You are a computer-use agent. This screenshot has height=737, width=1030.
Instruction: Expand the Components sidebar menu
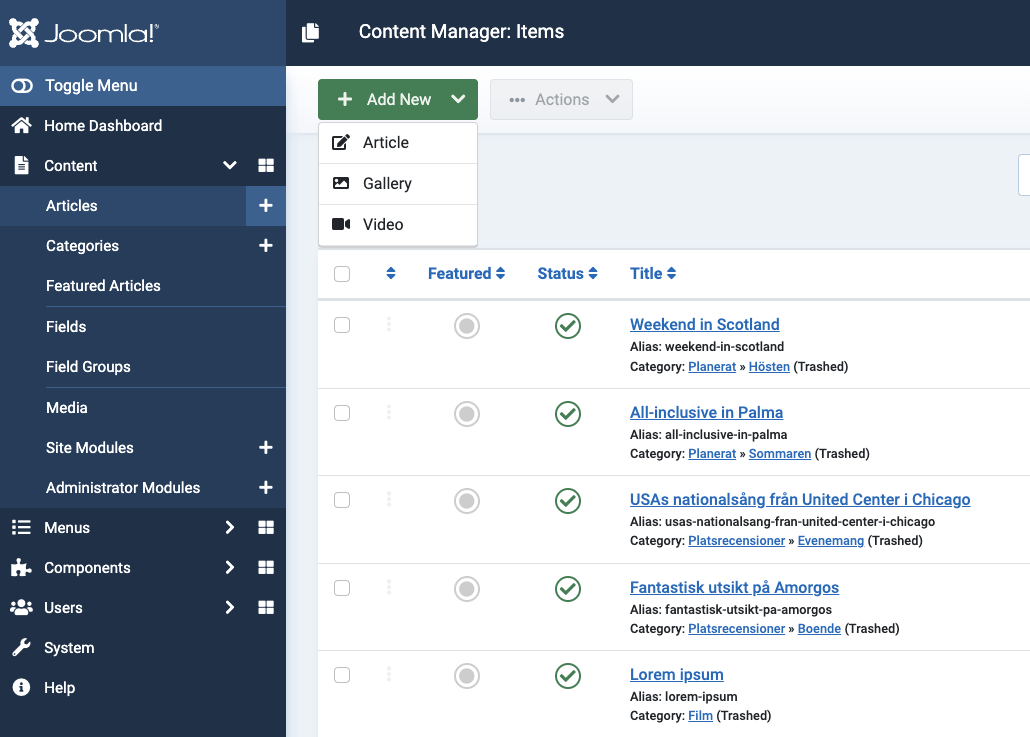[x=88, y=568]
